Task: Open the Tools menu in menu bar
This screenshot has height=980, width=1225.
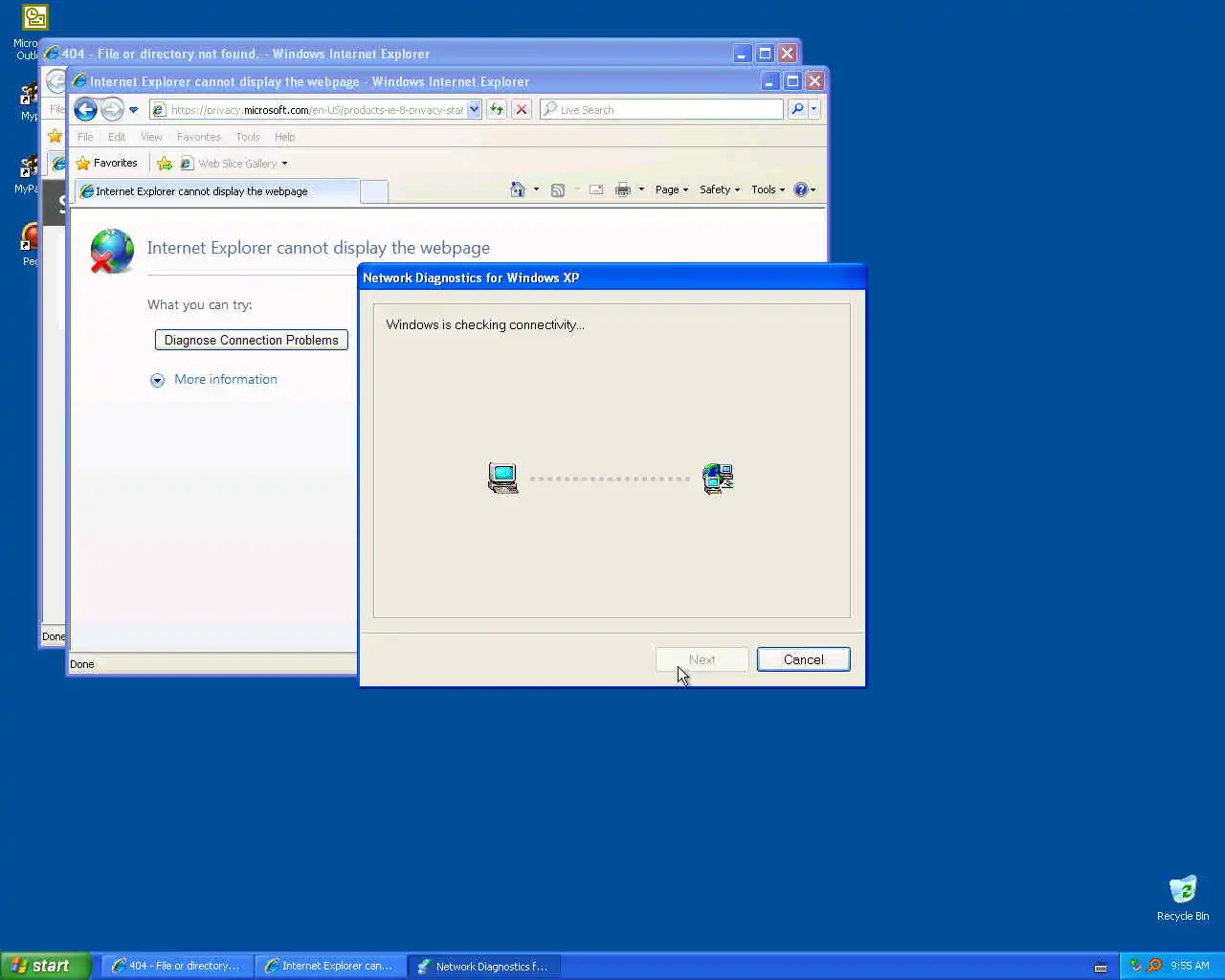Action: pos(248,137)
